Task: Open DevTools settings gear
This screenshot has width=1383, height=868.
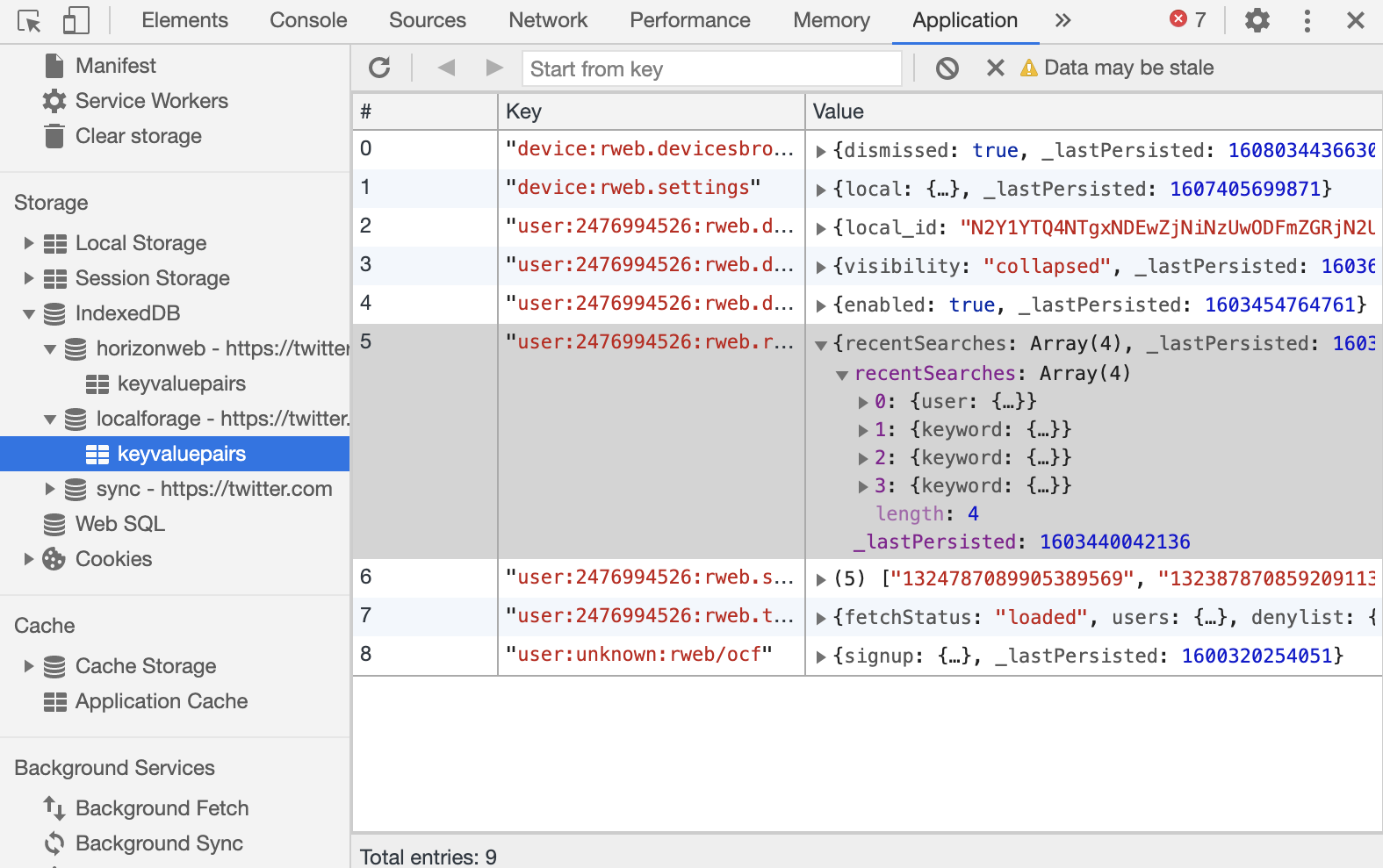Action: click(1257, 20)
